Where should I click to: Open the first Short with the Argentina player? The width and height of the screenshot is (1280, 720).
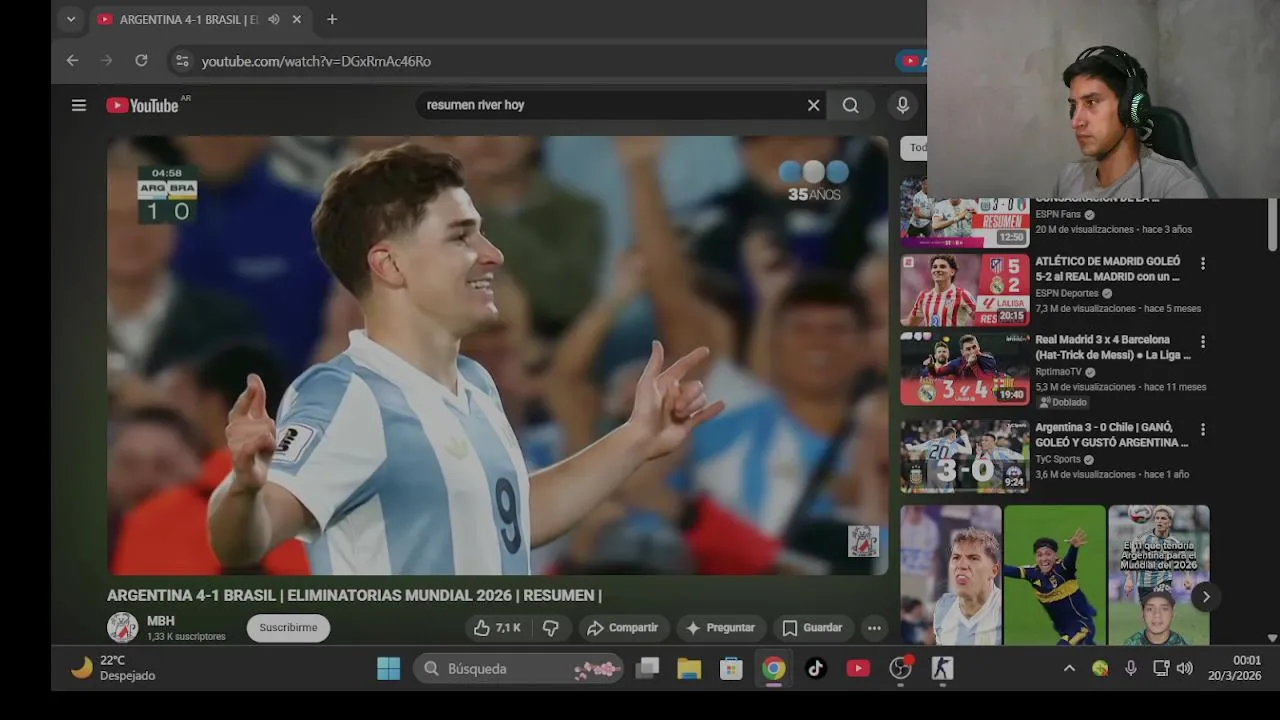point(950,575)
